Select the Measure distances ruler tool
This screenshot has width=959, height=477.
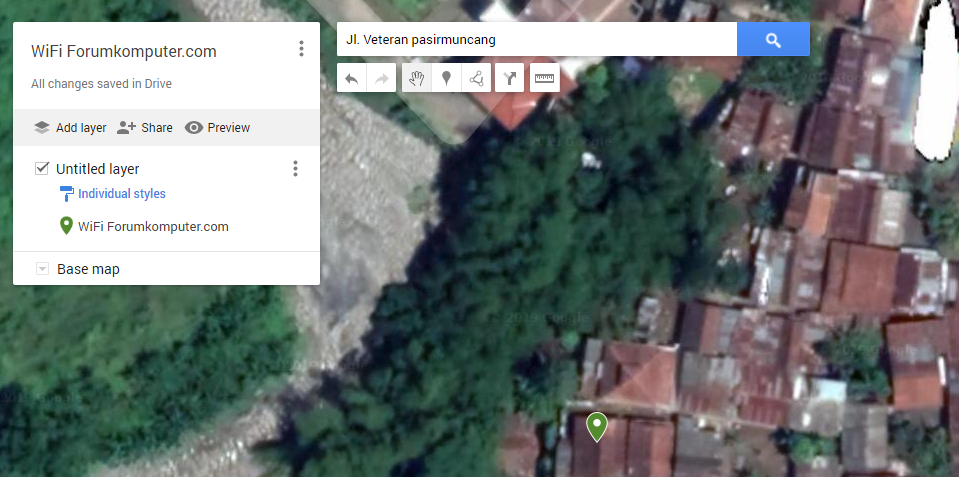coord(544,78)
